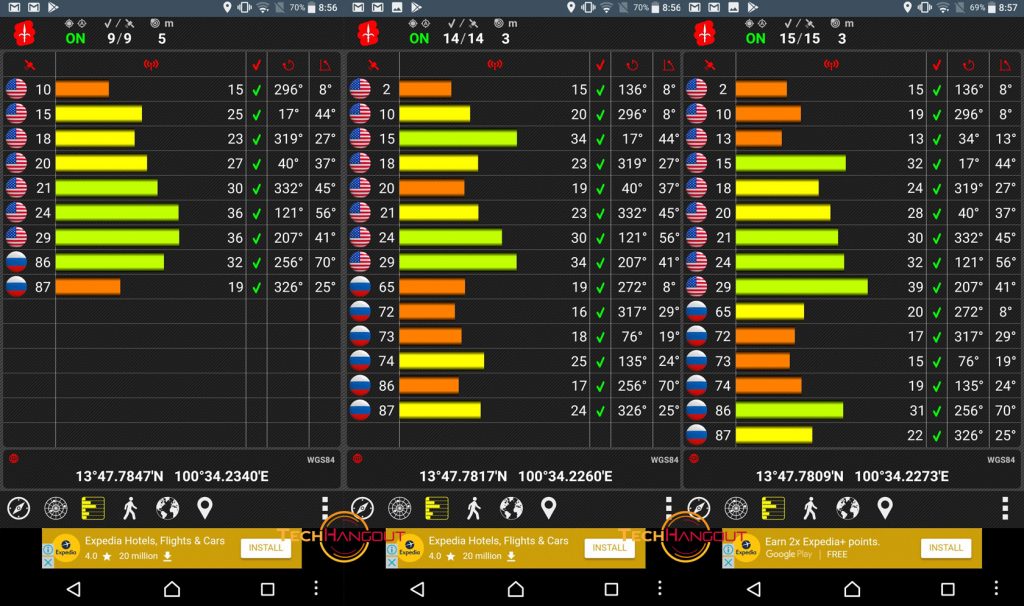
Task: Tap red app logo beside ON 9/9
Action: pyautogui.click(x=24, y=33)
